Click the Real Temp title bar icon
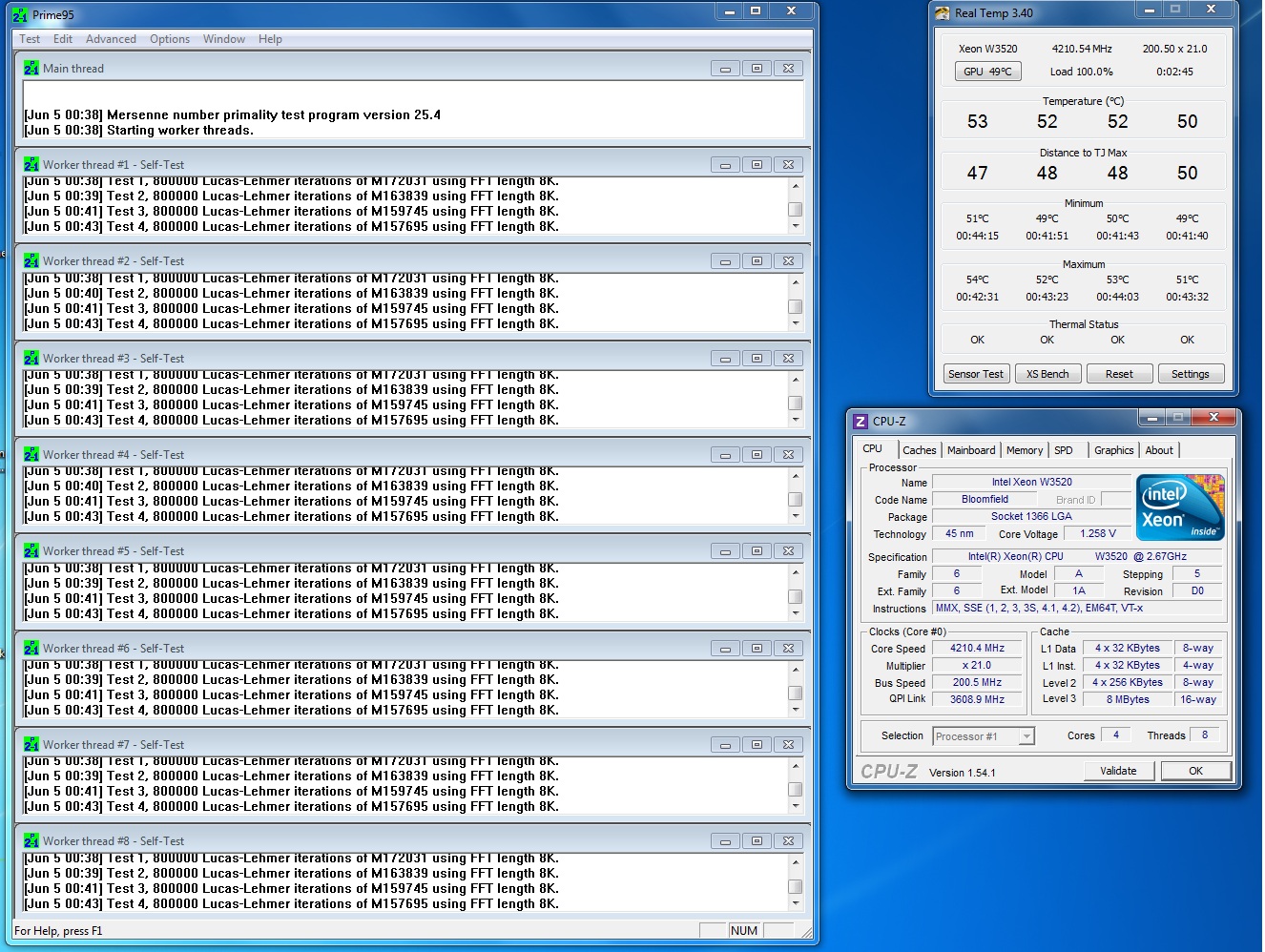1265x952 pixels. pos(944,12)
